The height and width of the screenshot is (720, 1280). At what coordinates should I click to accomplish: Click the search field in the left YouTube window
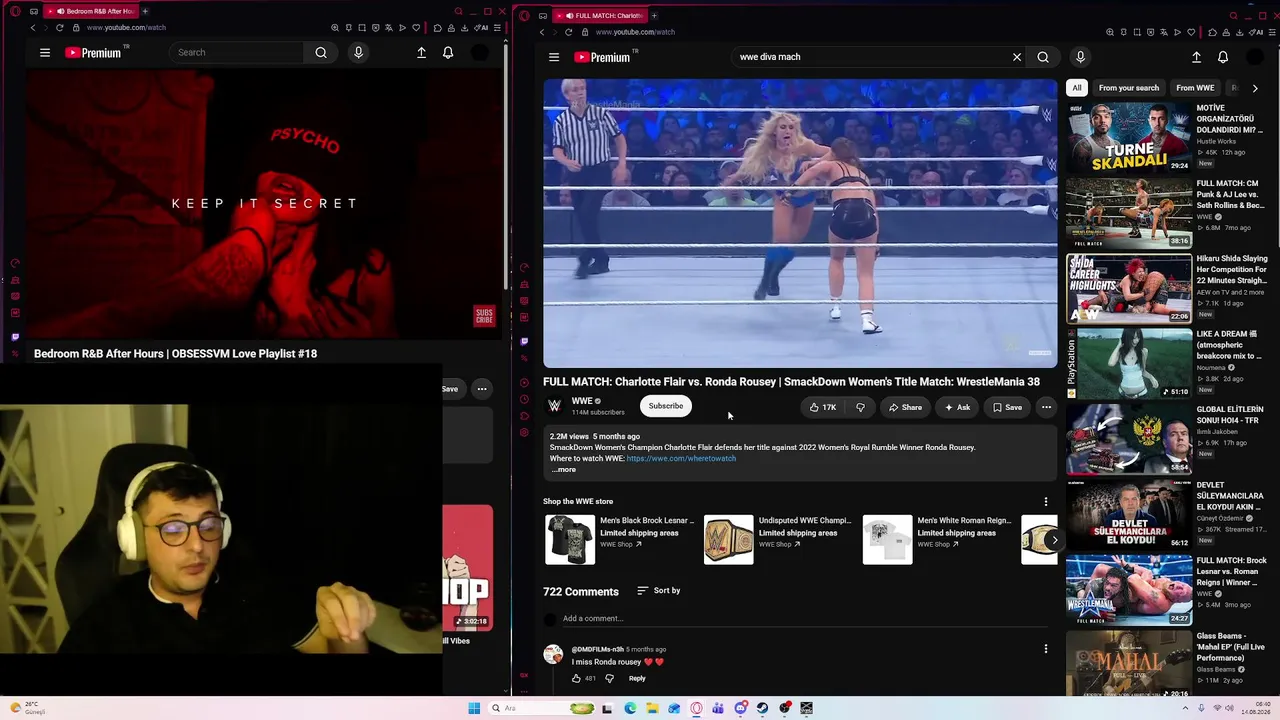238,52
